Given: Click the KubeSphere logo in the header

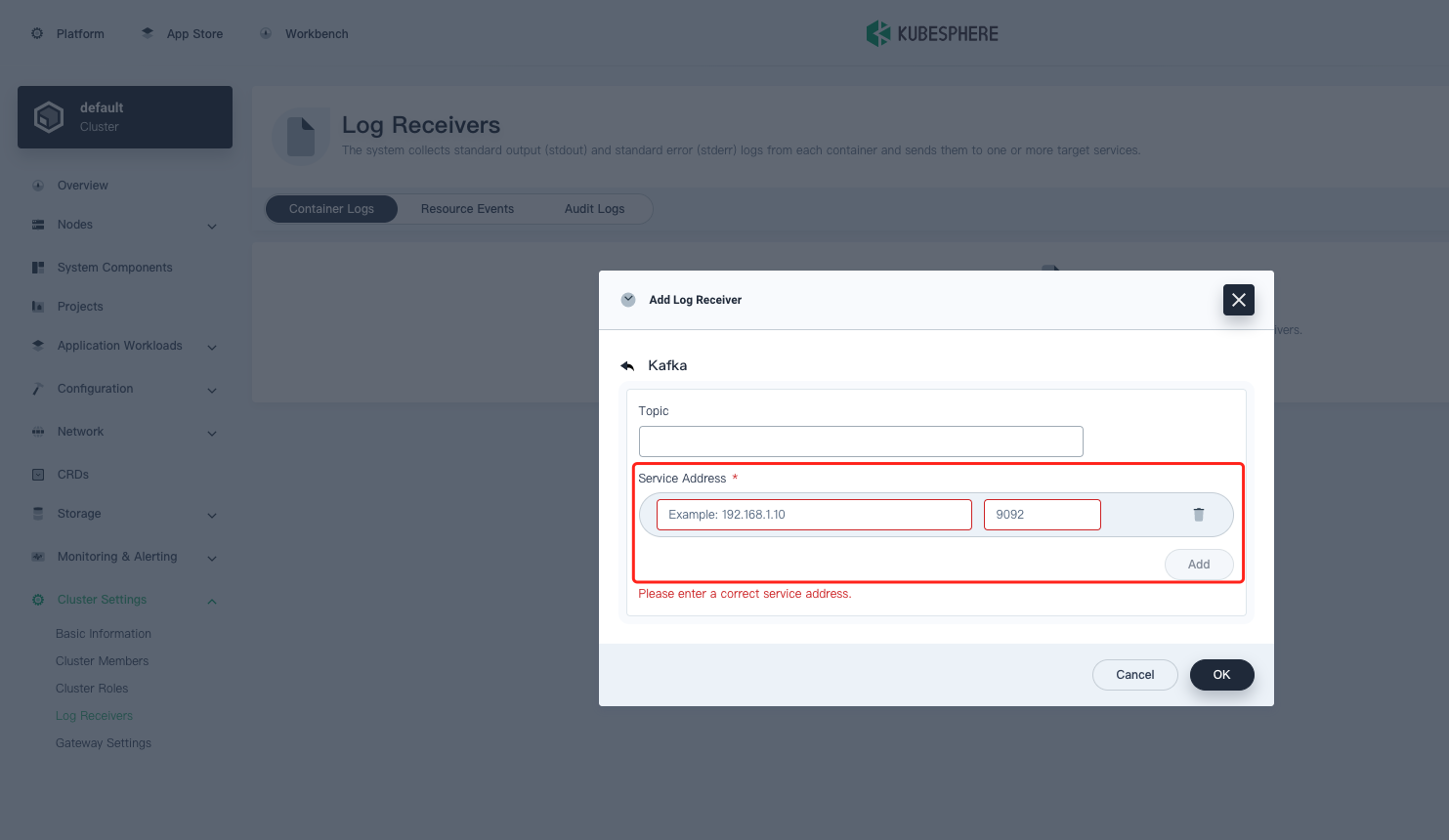Looking at the screenshot, I should coord(931,32).
